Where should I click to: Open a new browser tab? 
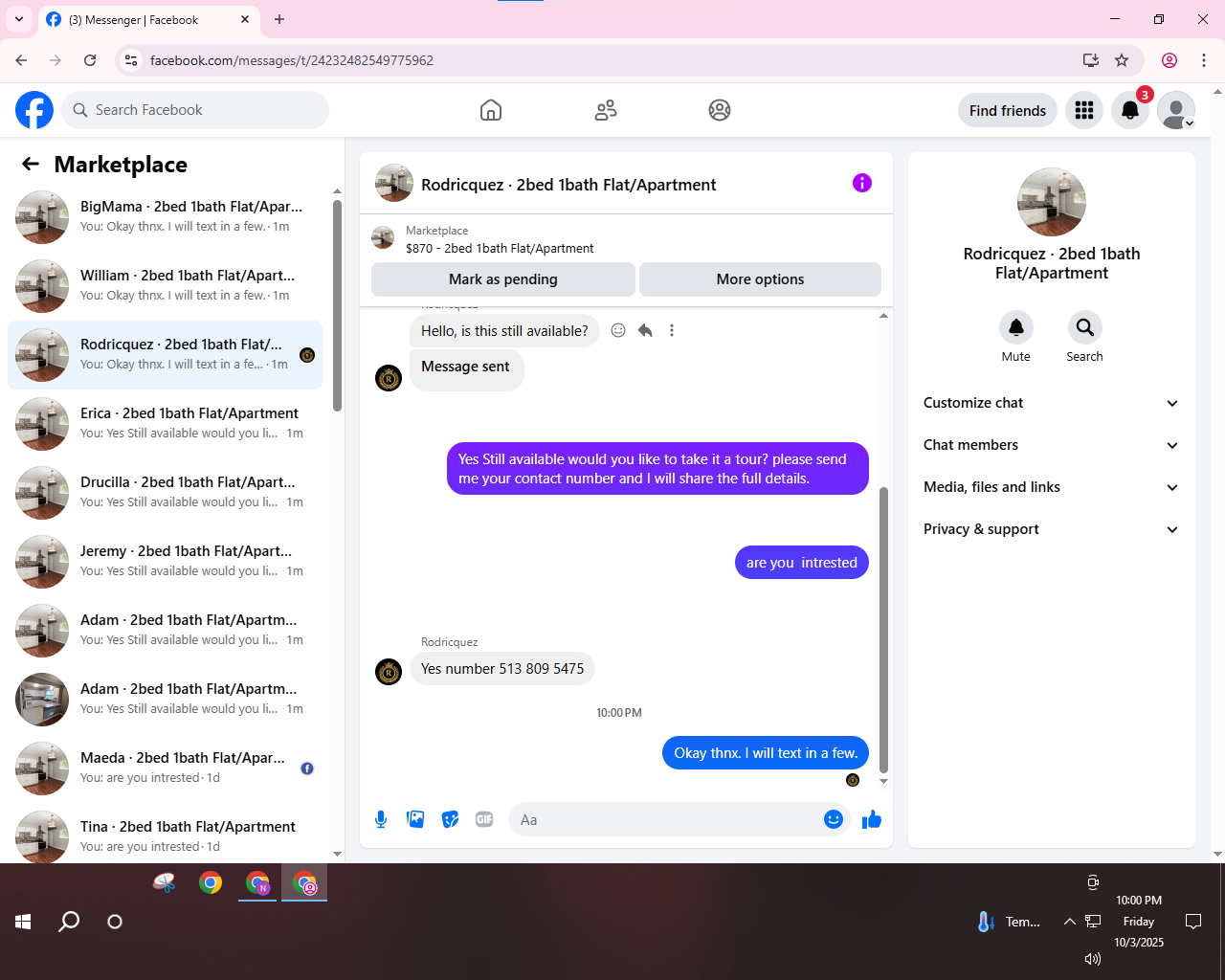[279, 19]
